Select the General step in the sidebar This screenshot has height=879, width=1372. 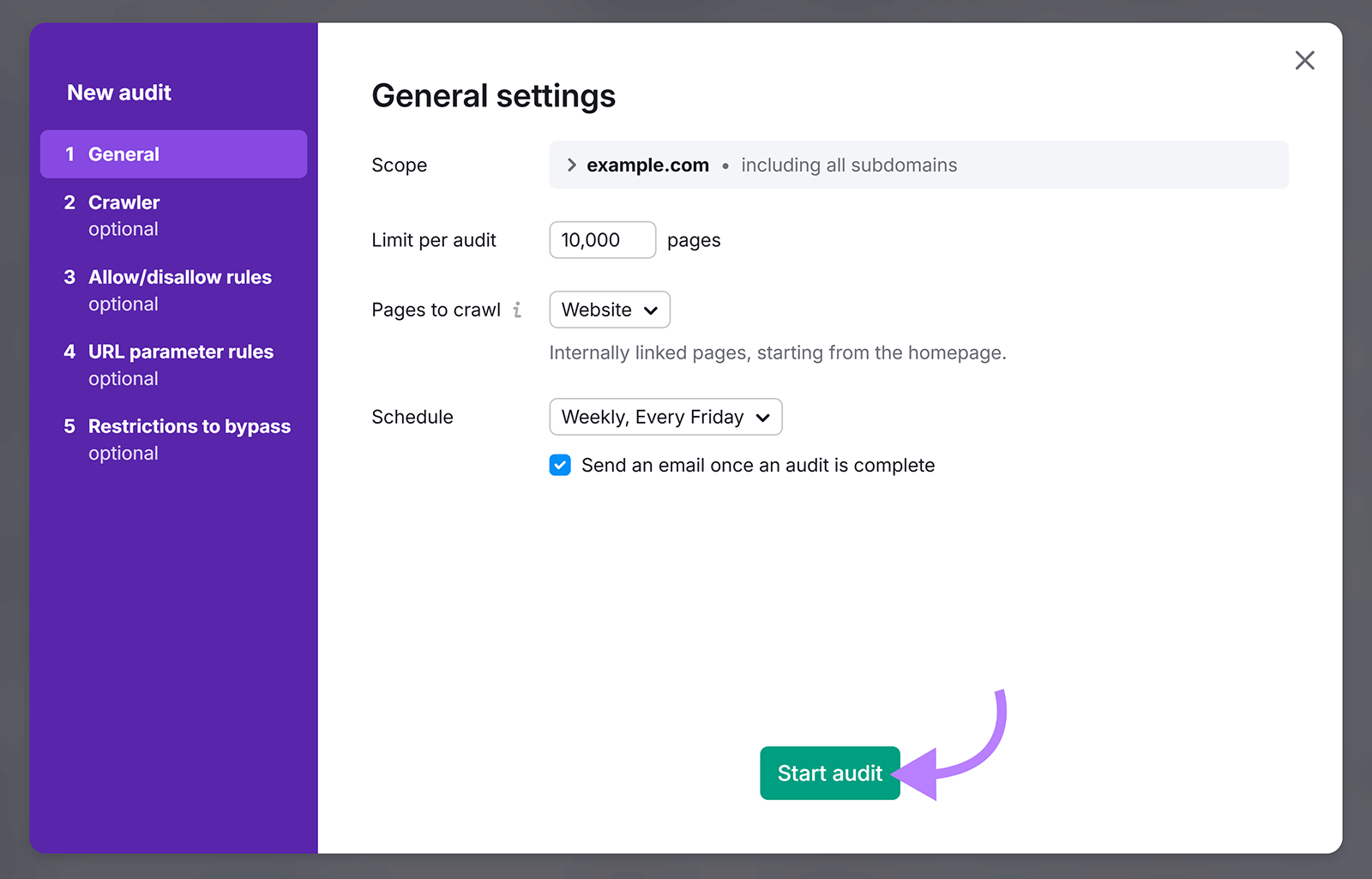(x=123, y=154)
